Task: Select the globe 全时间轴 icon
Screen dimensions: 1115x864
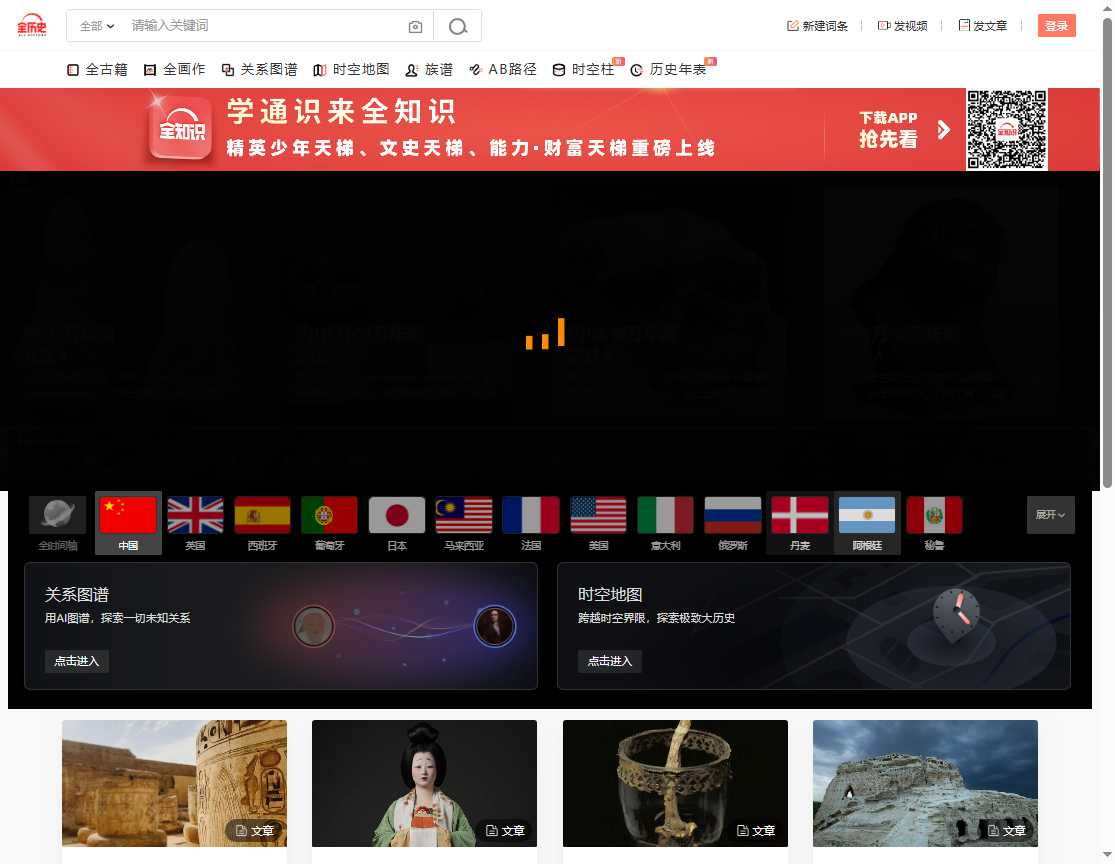Action: (57, 516)
